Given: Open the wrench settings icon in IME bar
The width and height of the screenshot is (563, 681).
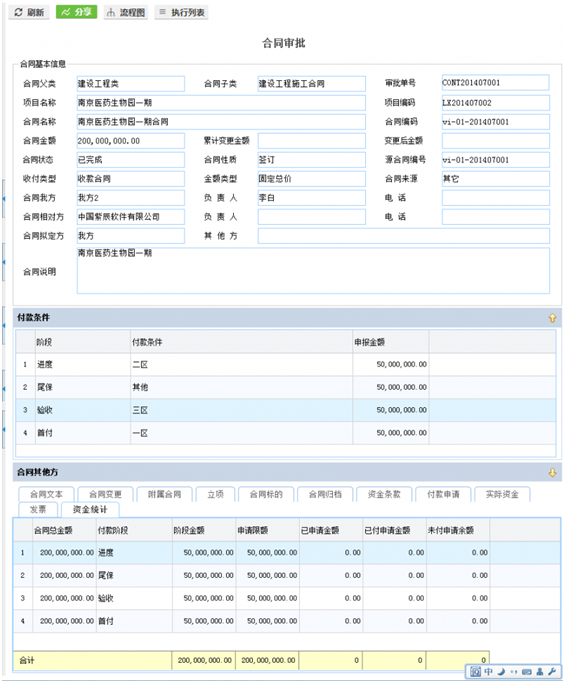Looking at the screenshot, I should [x=552, y=671].
